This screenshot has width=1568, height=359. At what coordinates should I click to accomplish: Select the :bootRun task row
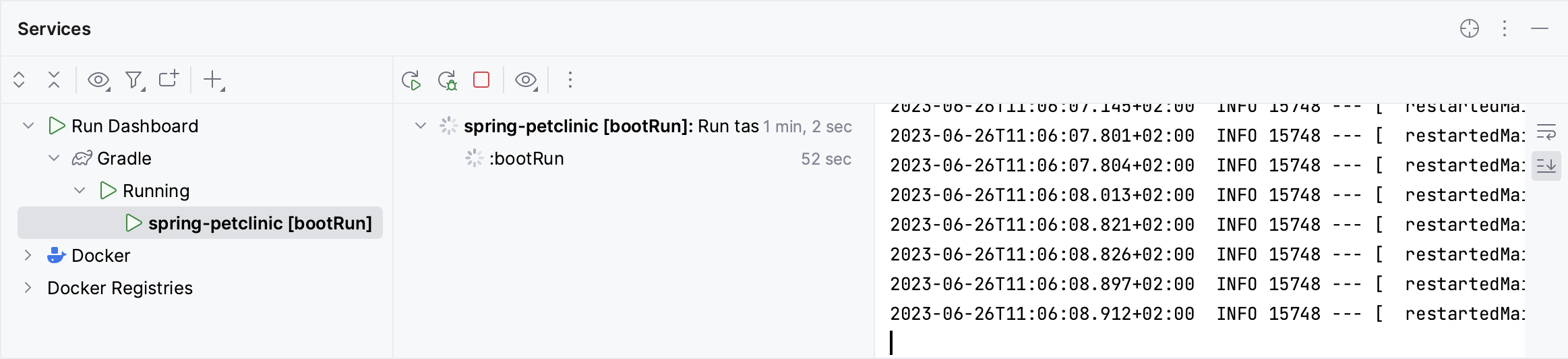coord(526,159)
